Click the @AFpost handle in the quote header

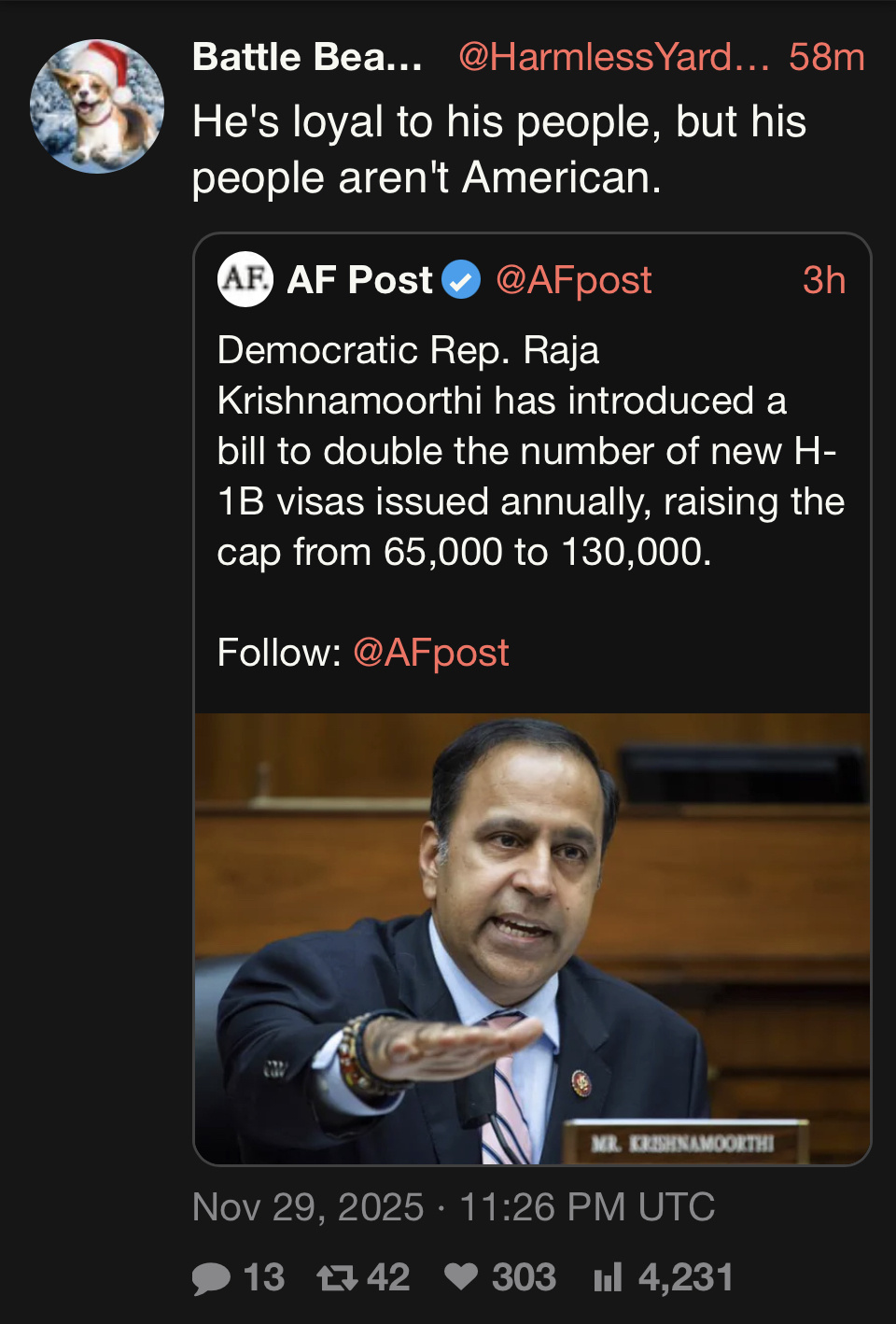point(573,280)
